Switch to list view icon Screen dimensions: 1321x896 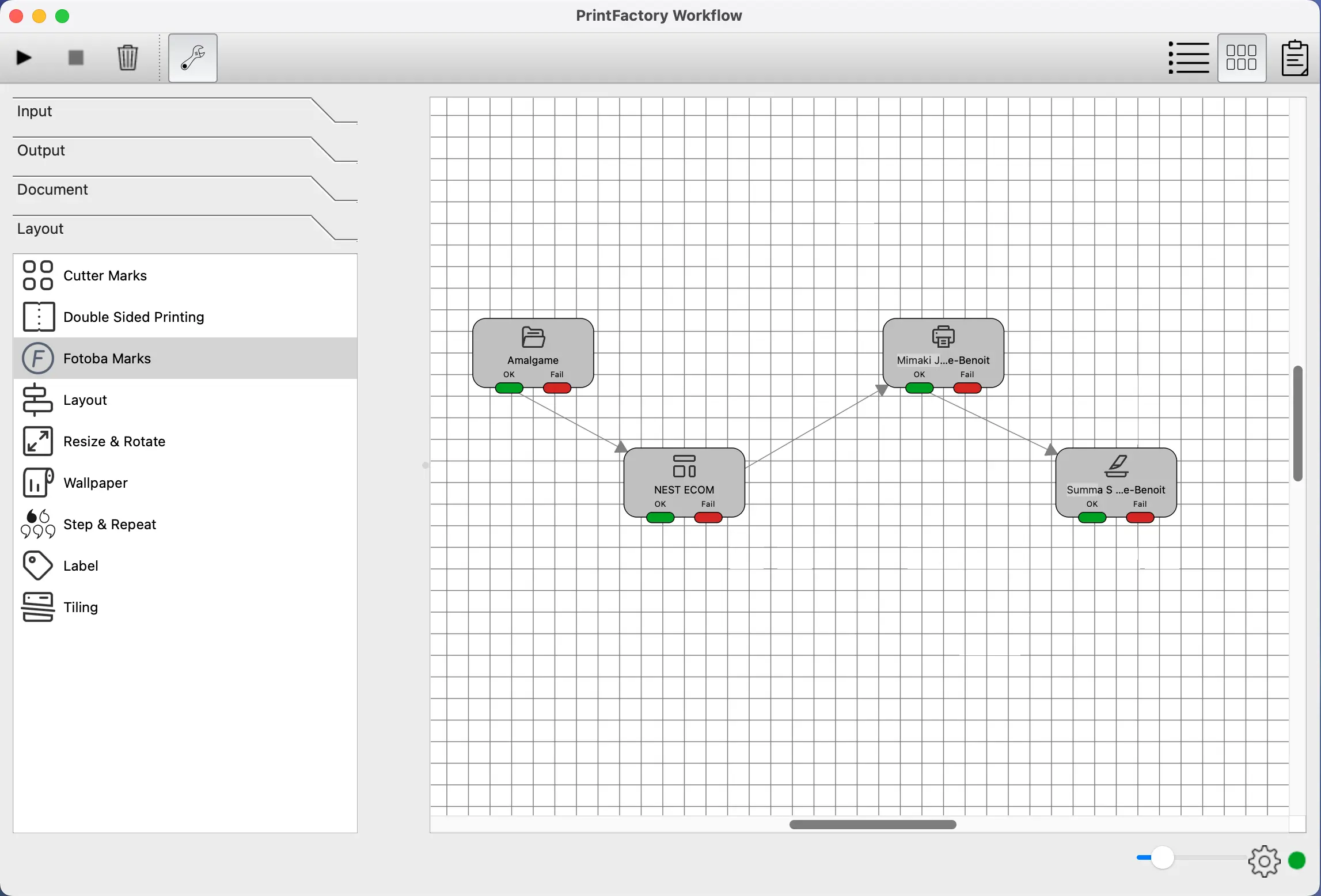1189,58
